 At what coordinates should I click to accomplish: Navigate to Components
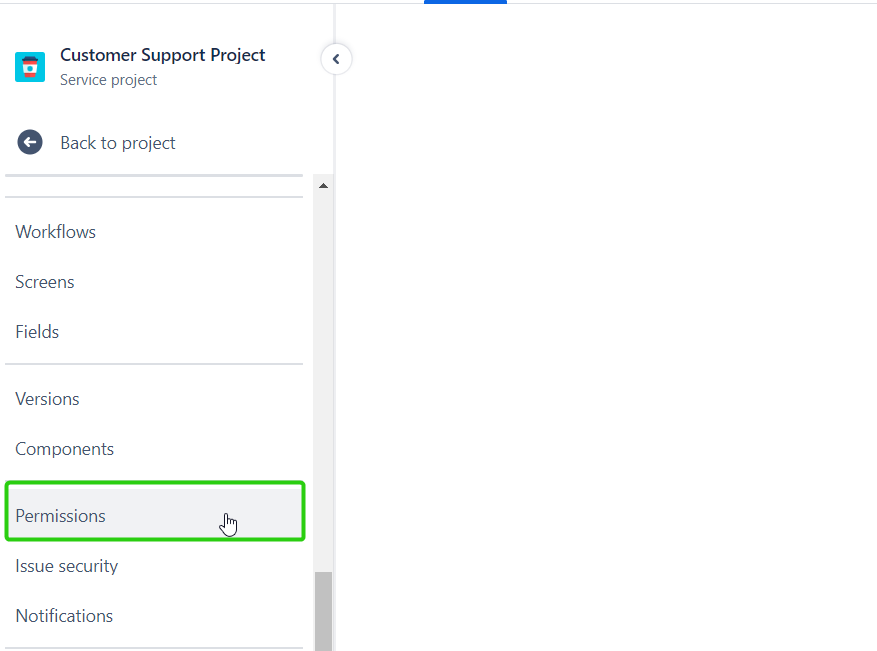pyautogui.click(x=65, y=449)
